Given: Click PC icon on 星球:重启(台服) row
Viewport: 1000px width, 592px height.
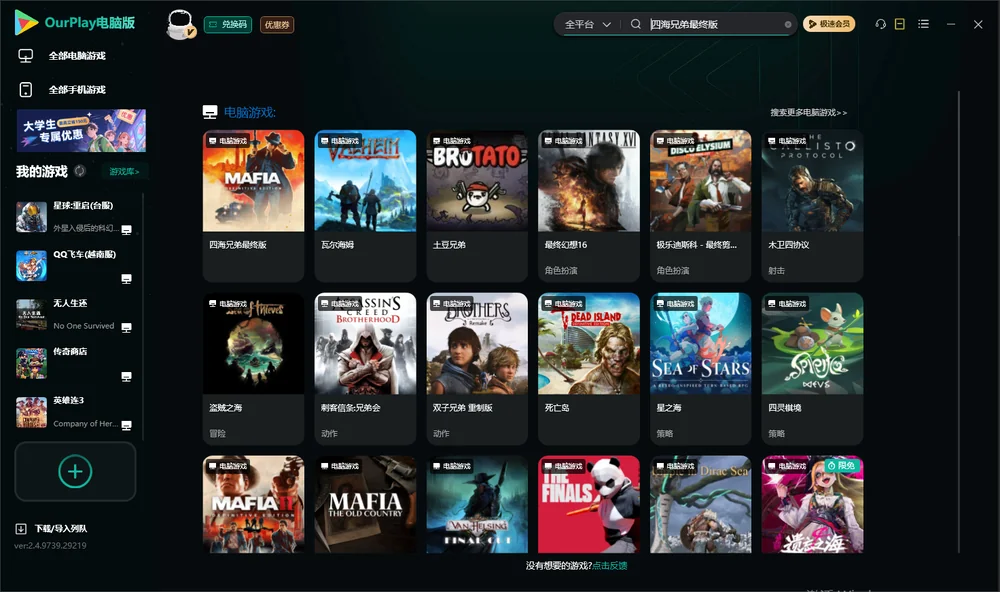Looking at the screenshot, I should pos(126,230).
